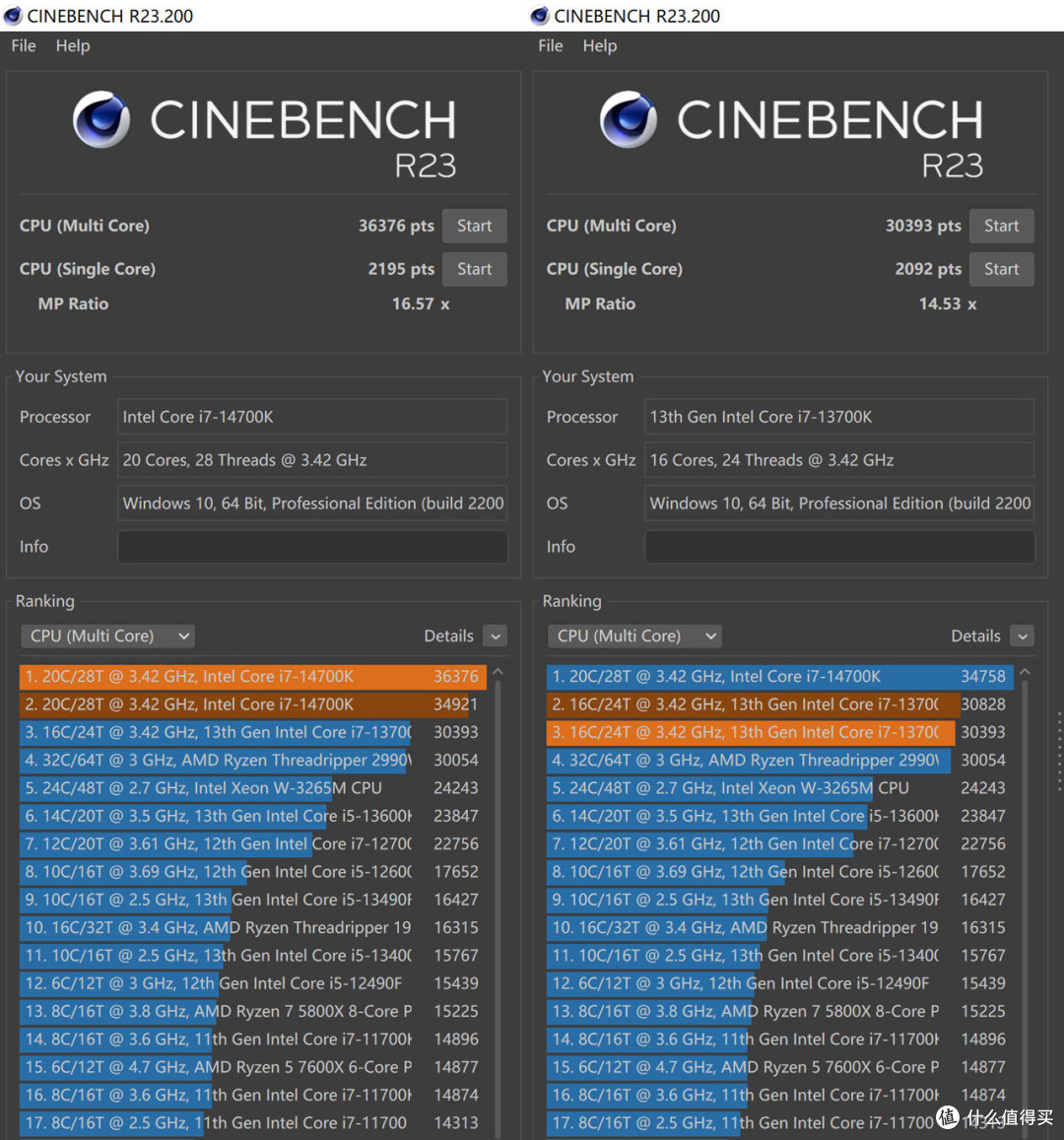Select left window Ryzen 7 5800X entry
Viewport: 1064px width, 1140px height.
coord(252,1011)
